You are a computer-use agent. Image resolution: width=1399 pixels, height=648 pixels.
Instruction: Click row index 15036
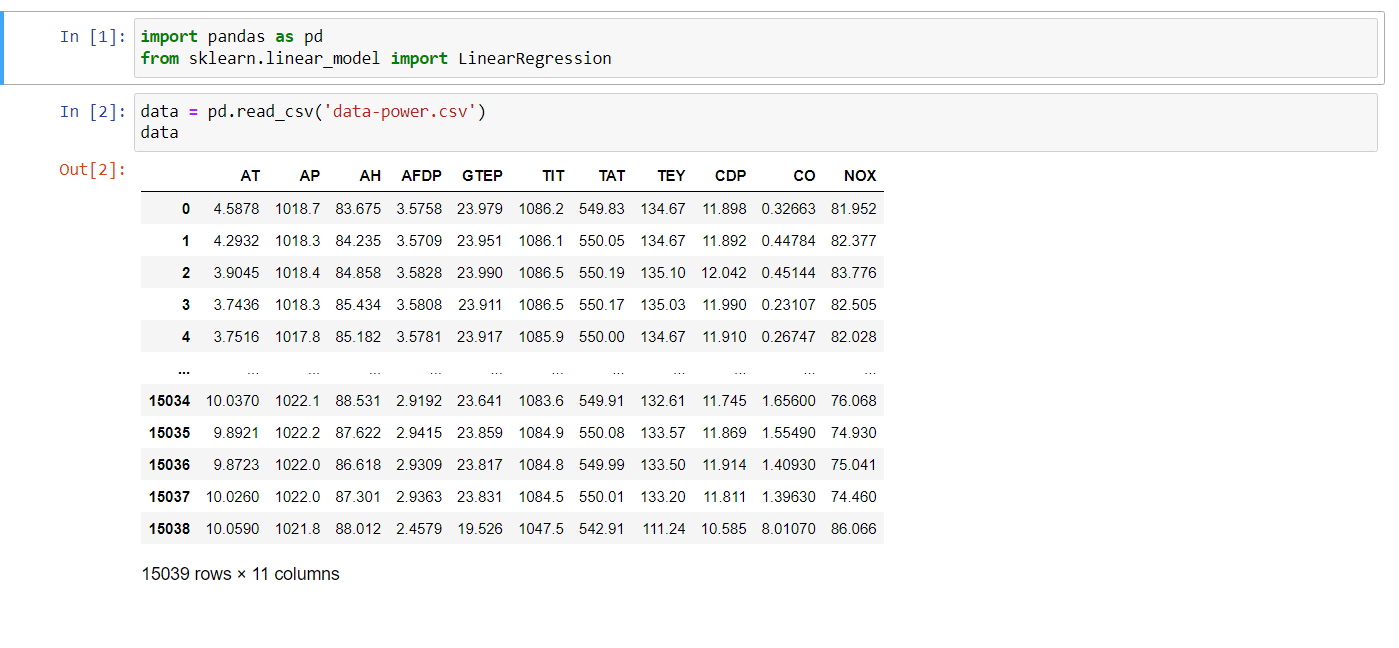click(170, 465)
